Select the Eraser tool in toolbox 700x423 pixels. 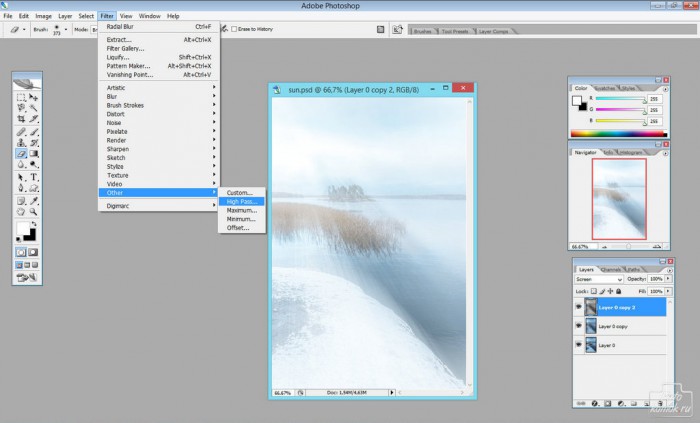(21, 153)
